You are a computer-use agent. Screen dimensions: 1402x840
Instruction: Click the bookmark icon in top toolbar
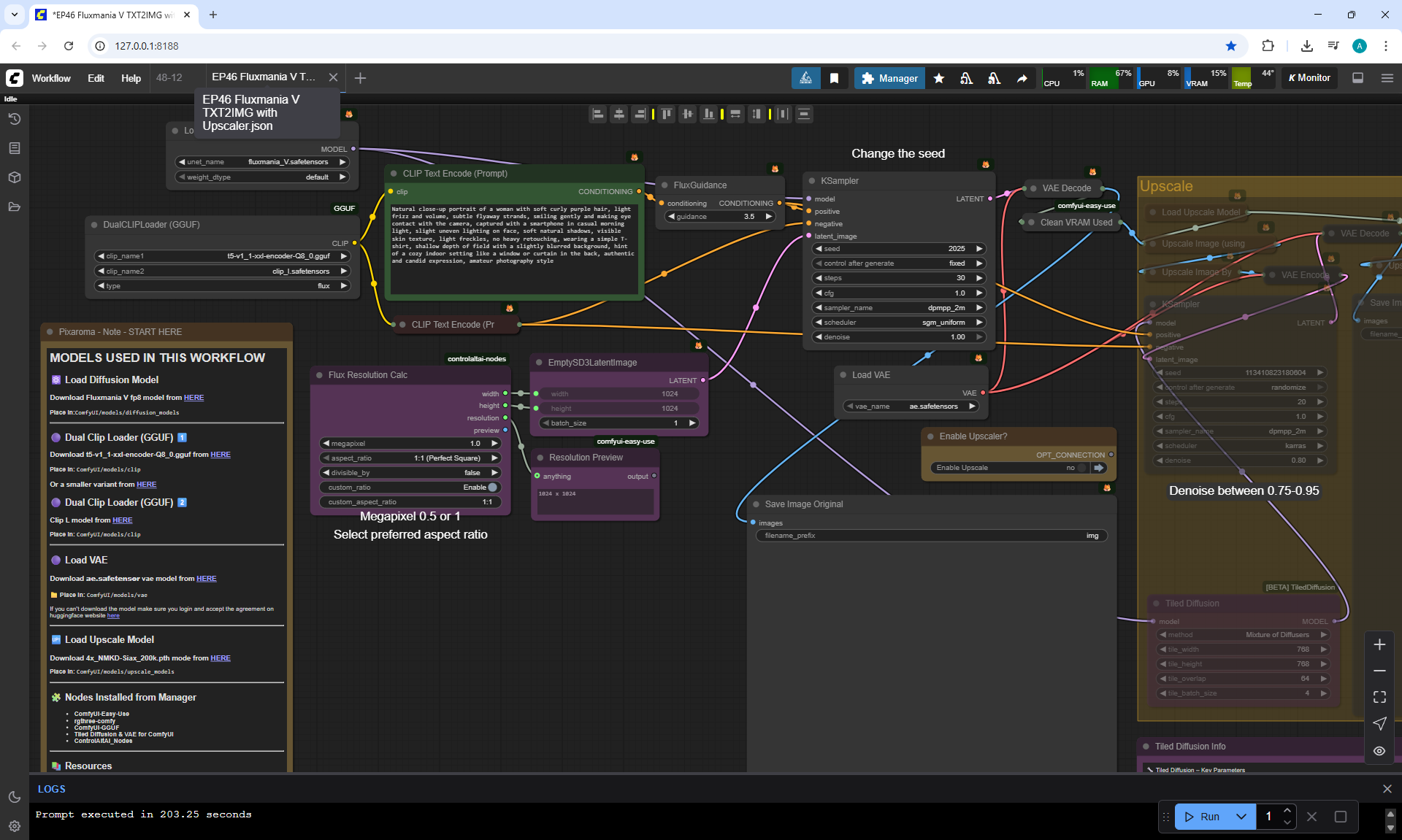(834, 78)
